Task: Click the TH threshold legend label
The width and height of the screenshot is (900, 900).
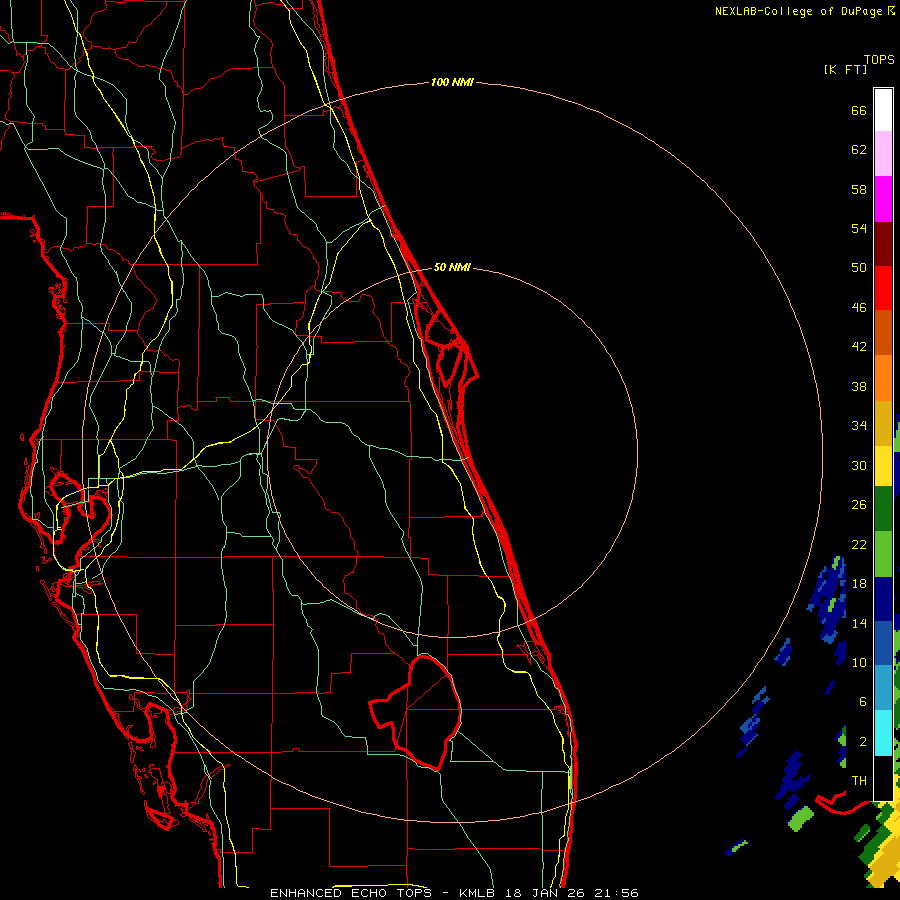Action: coord(859,781)
